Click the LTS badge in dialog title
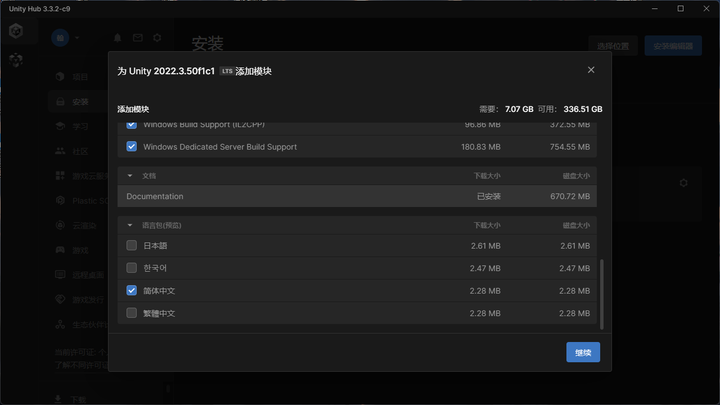Viewport: 720px width, 405px height. coord(227,71)
